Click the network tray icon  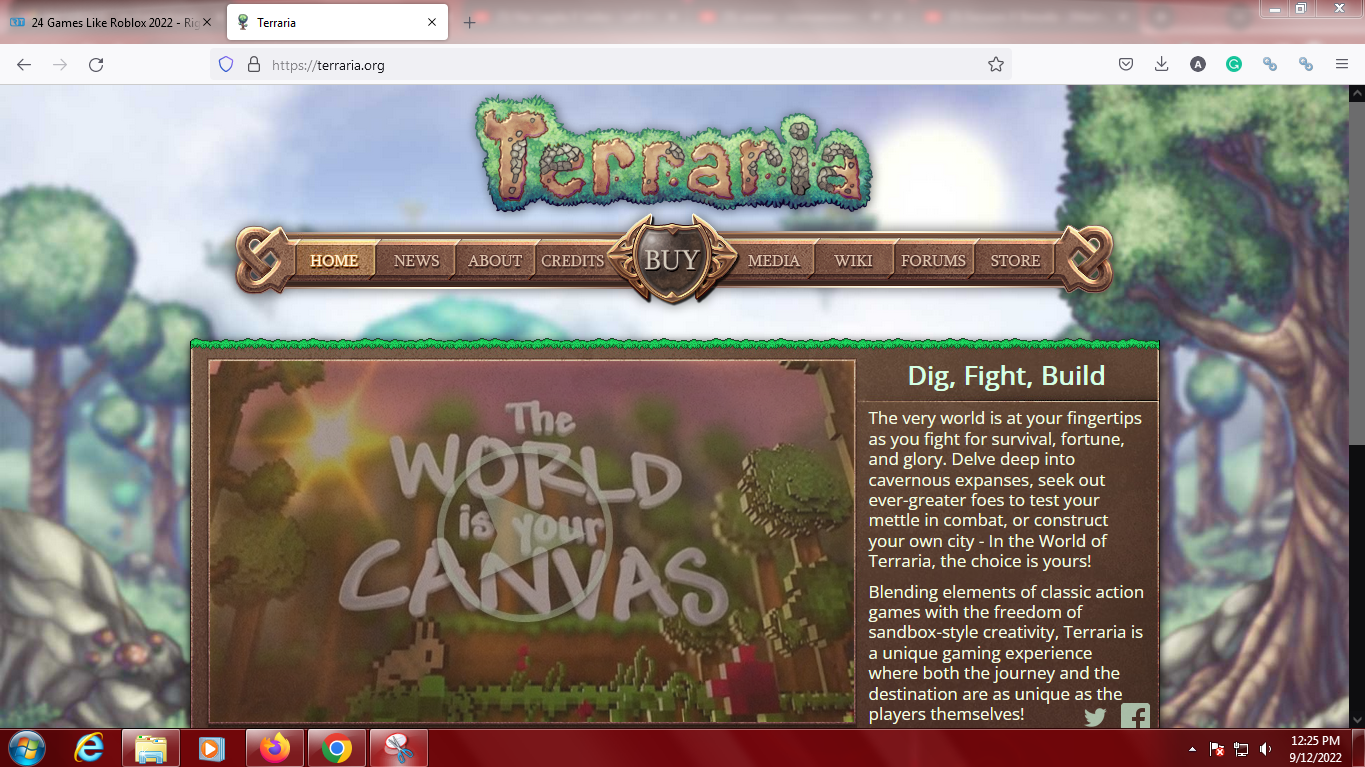(1241, 748)
